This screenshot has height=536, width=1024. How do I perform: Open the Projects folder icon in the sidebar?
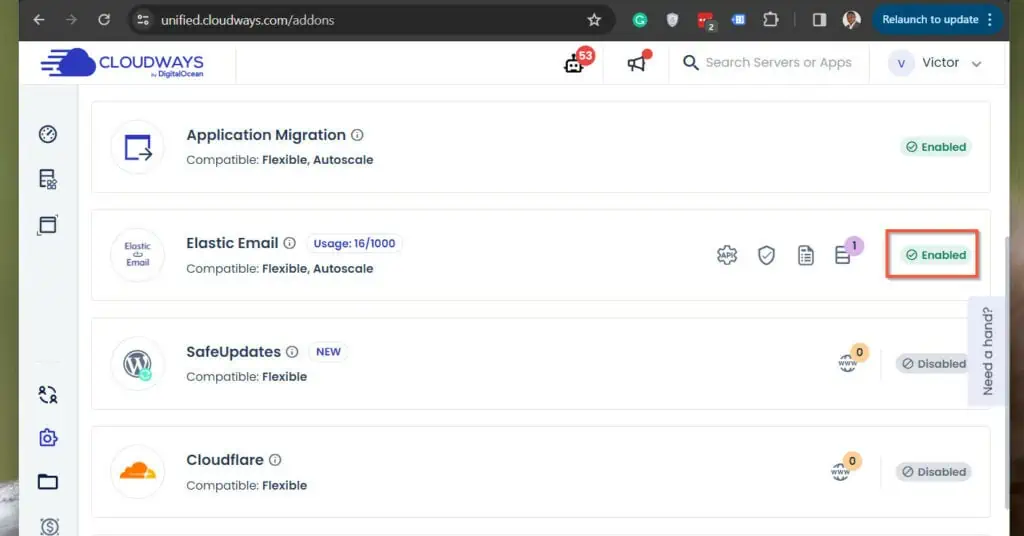pyautogui.click(x=48, y=482)
